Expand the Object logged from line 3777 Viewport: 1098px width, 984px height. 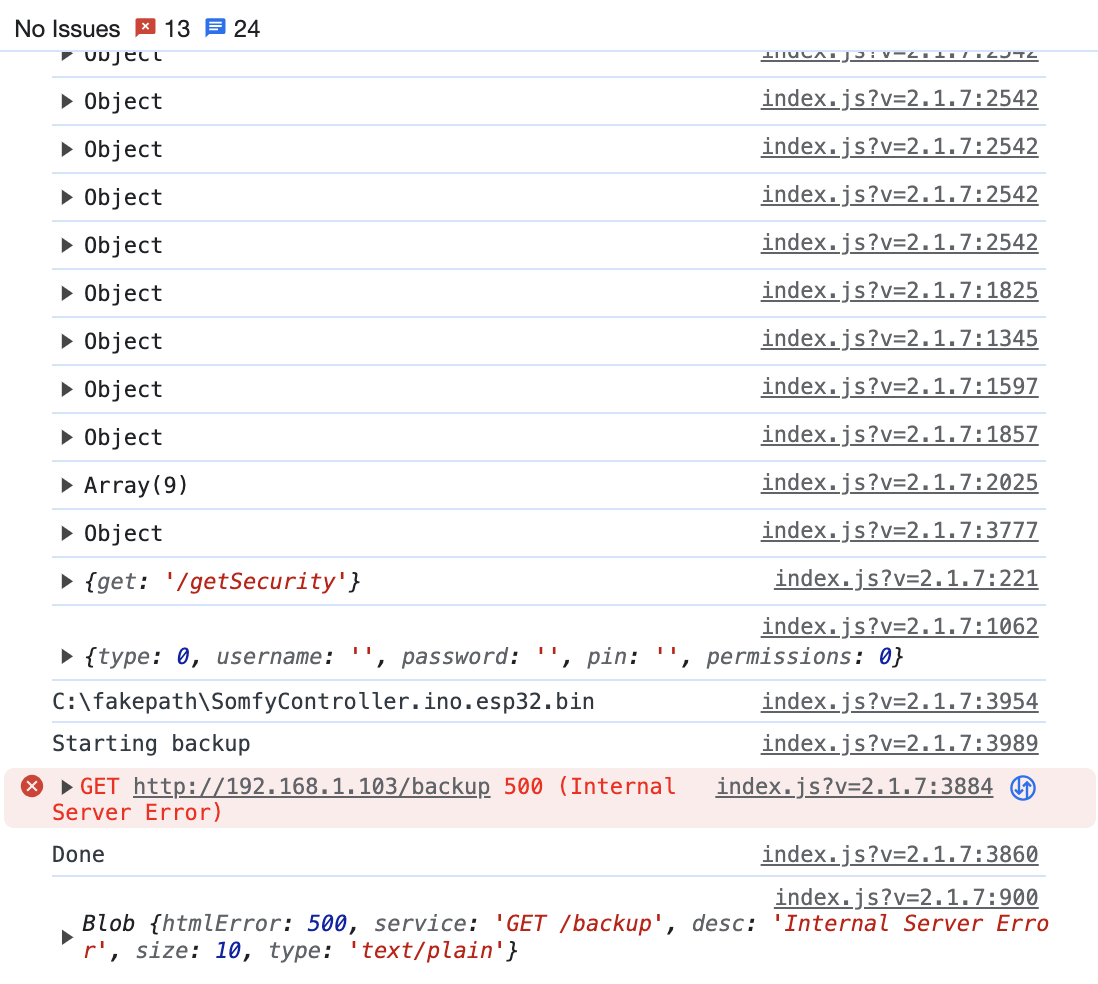point(66,532)
